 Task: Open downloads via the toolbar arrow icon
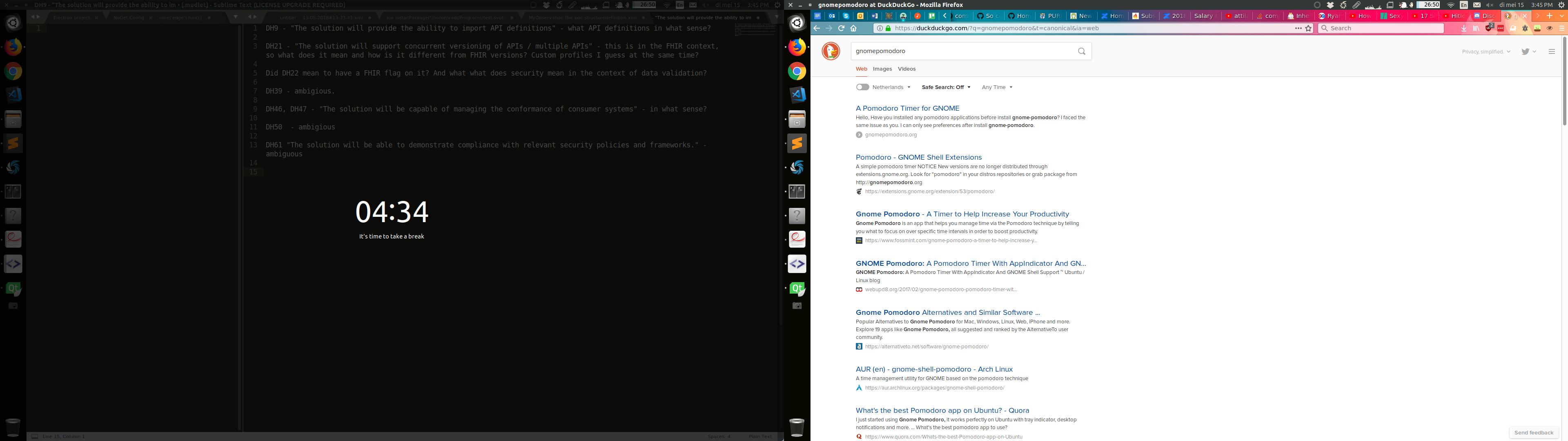1463,28
